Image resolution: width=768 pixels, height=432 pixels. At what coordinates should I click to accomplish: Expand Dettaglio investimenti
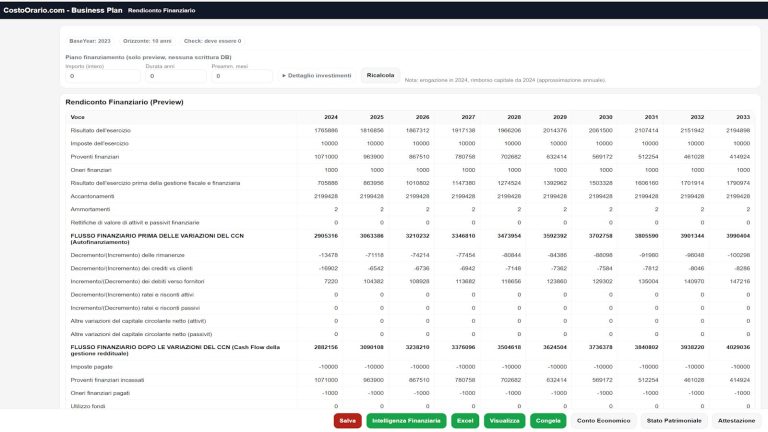pyautogui.click(x=317, y=75)
